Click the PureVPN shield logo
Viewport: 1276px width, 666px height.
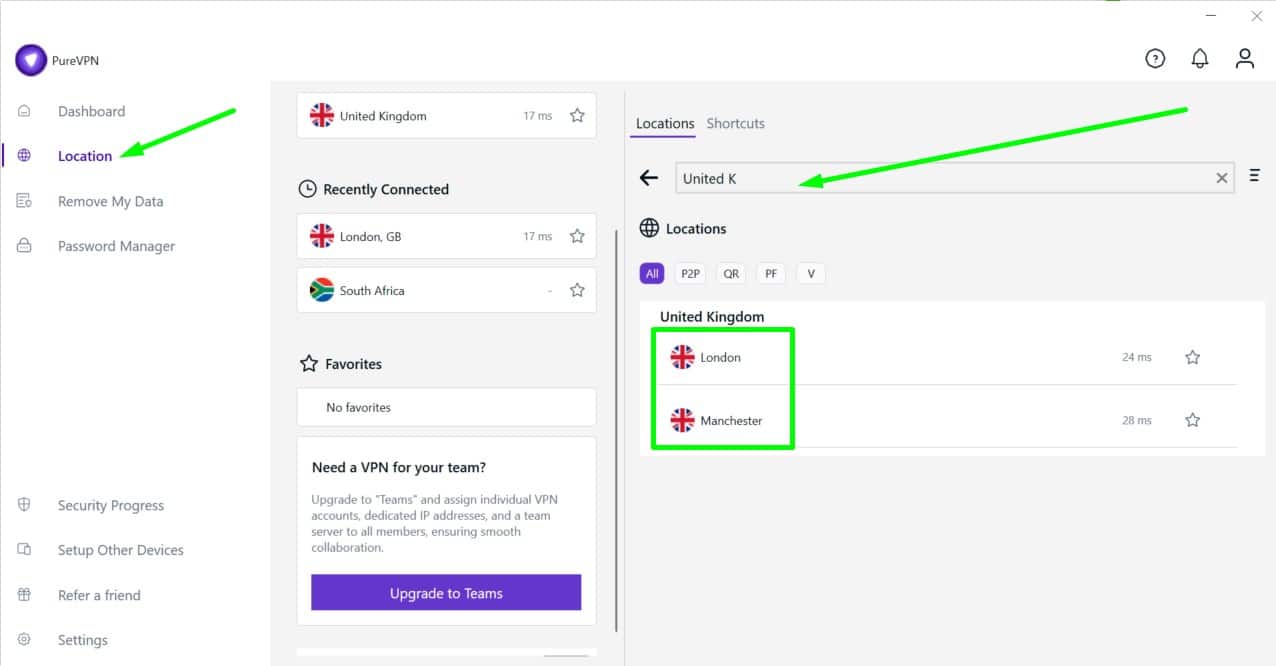(x=30, y=60)
